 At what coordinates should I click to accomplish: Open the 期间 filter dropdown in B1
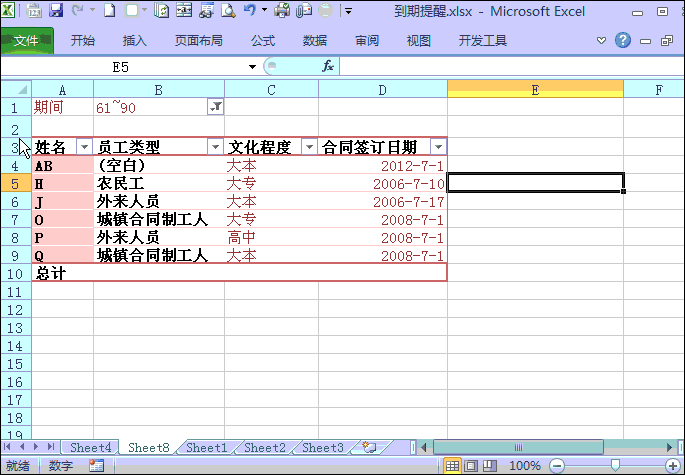216,107
